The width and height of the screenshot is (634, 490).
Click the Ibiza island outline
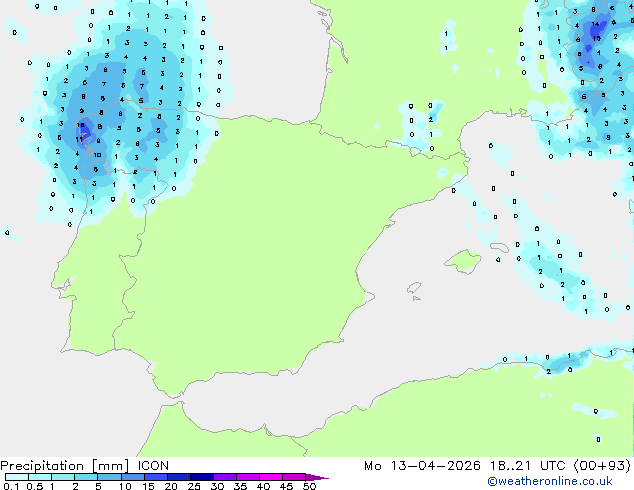[x=414, y=288]
